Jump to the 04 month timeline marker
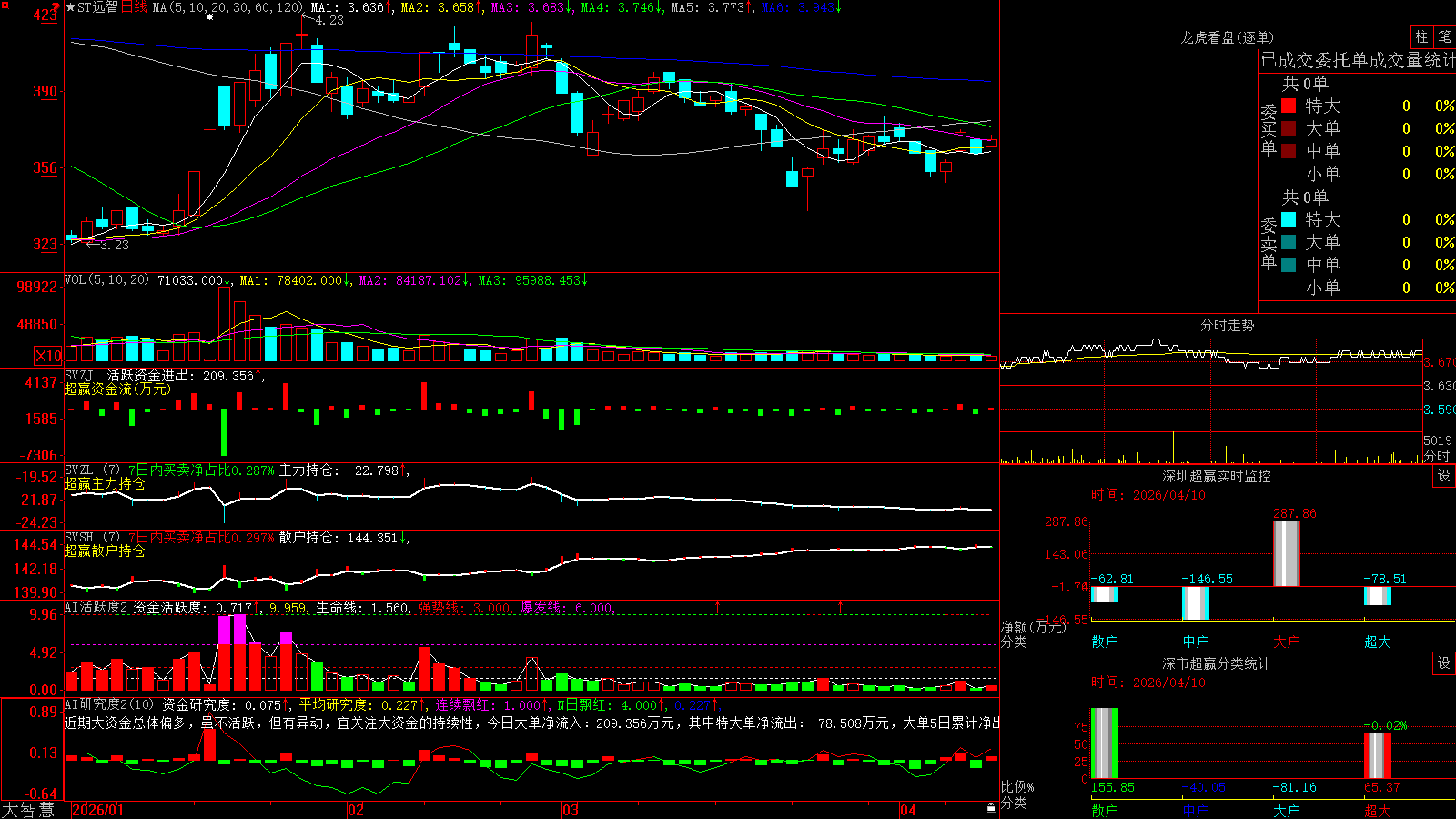The width and height of the screenshot is (1456, 819). 907,810
